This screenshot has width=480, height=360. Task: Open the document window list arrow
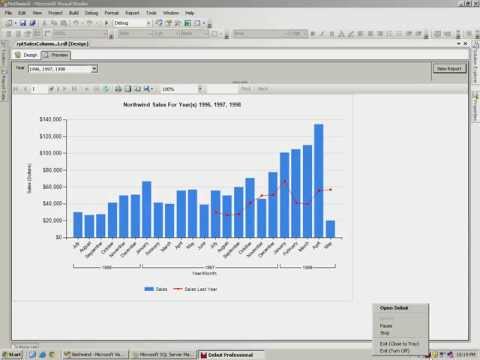point(459,44)
